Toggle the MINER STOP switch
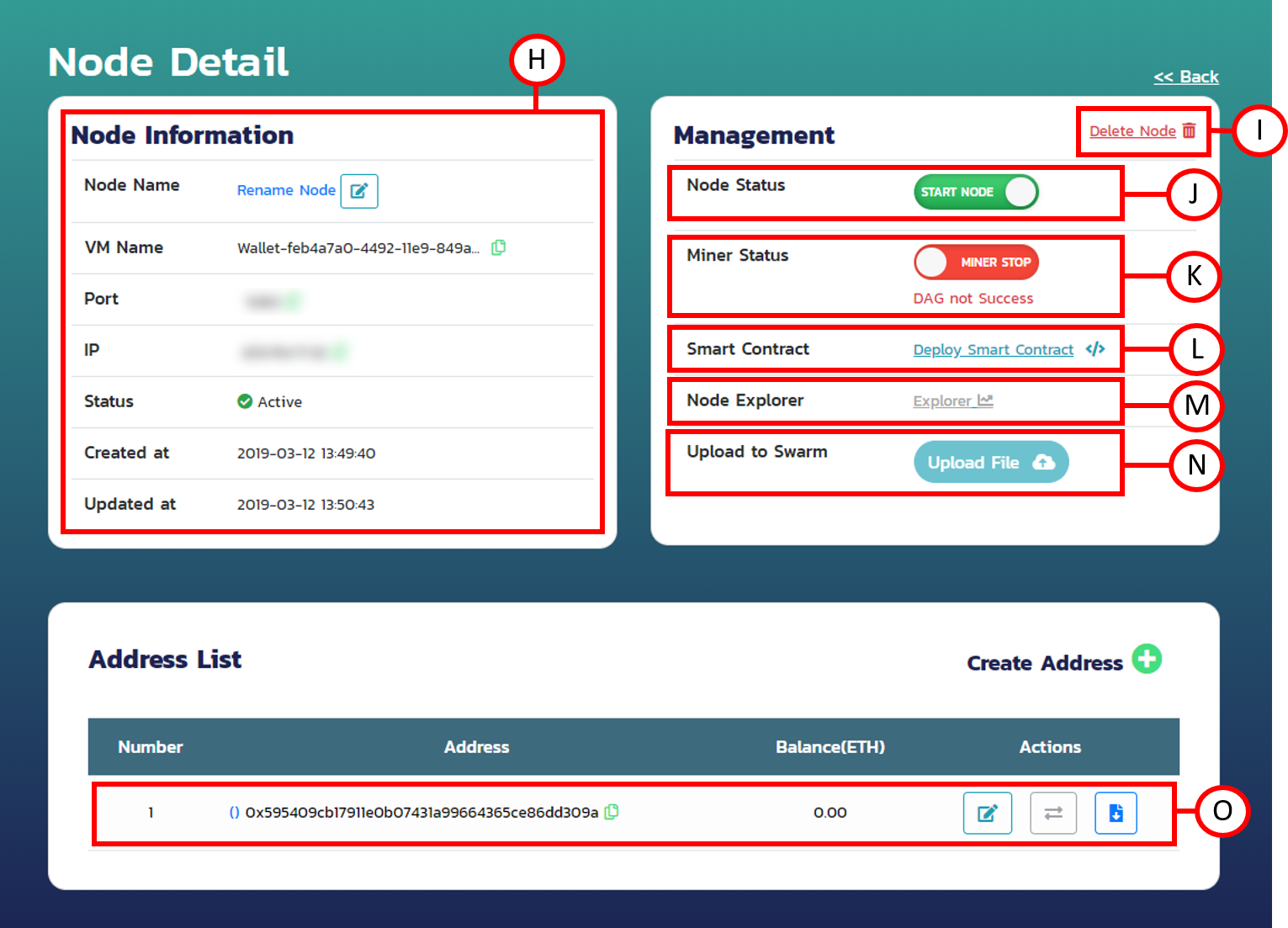The width and height of the screenshot is (1288, 928). 976,262
